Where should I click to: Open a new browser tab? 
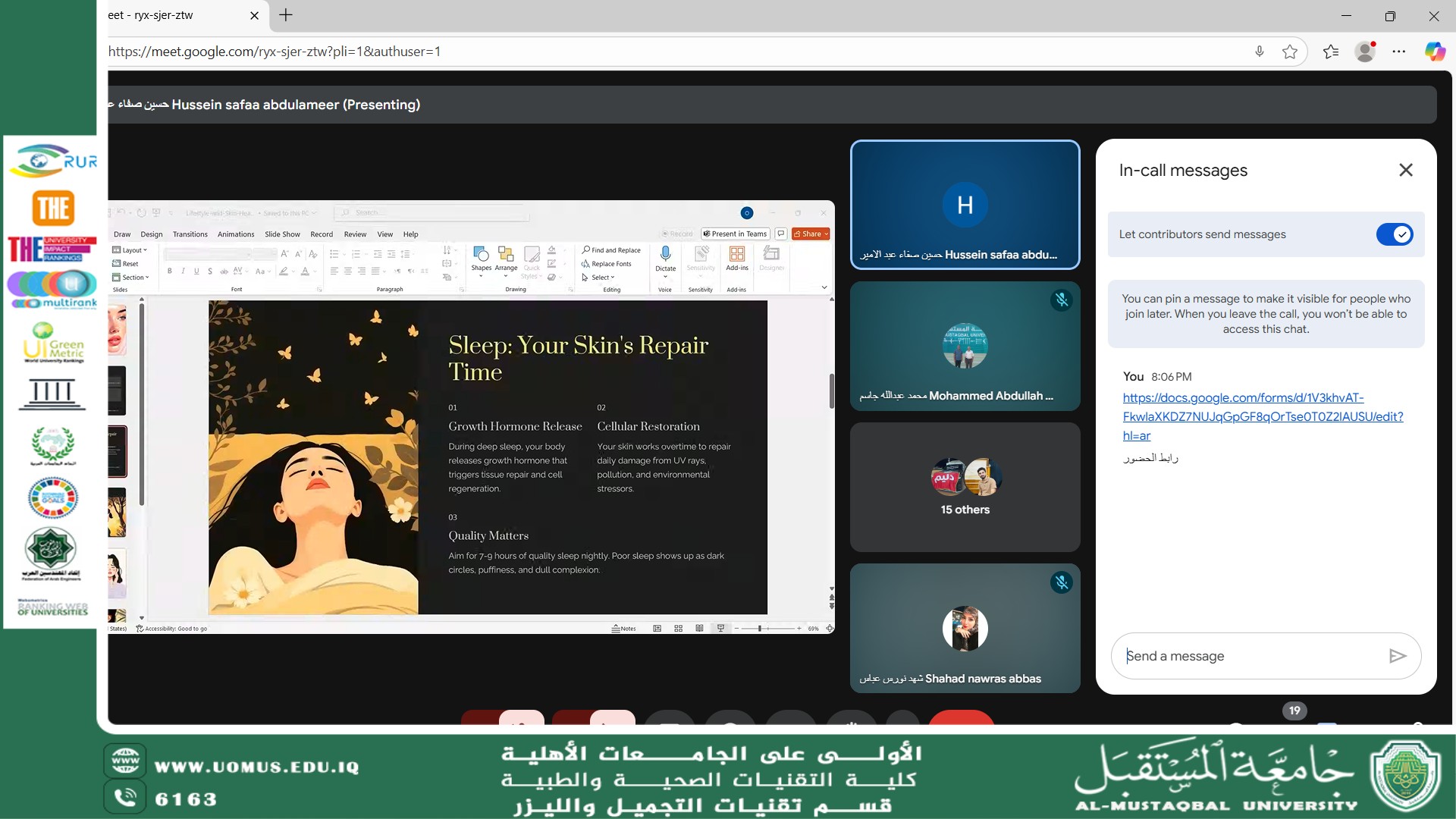point(286,15)
